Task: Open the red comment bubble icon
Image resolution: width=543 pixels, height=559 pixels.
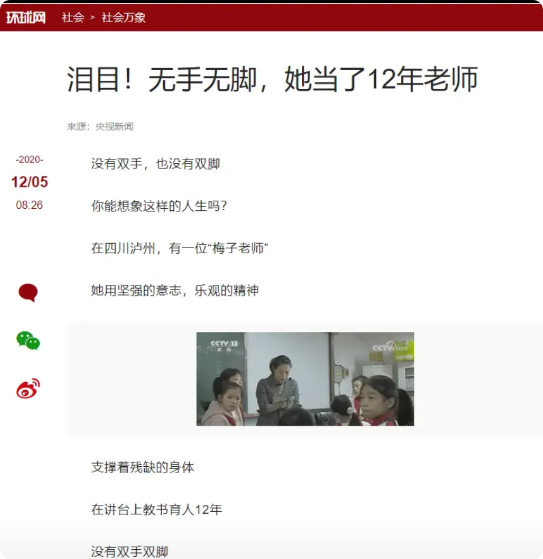Action: 28,293
